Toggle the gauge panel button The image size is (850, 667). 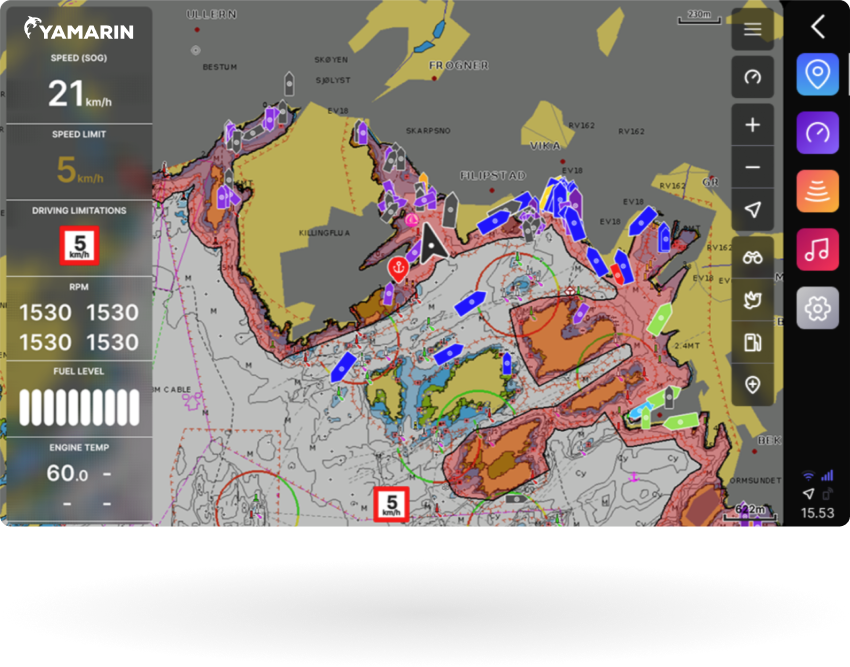pyautogui.click(x=753, y=77)
